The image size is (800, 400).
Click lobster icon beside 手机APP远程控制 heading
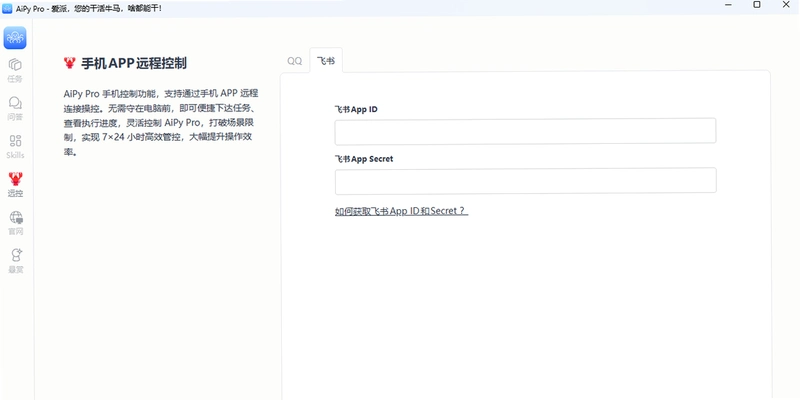[x=70, y=63]
